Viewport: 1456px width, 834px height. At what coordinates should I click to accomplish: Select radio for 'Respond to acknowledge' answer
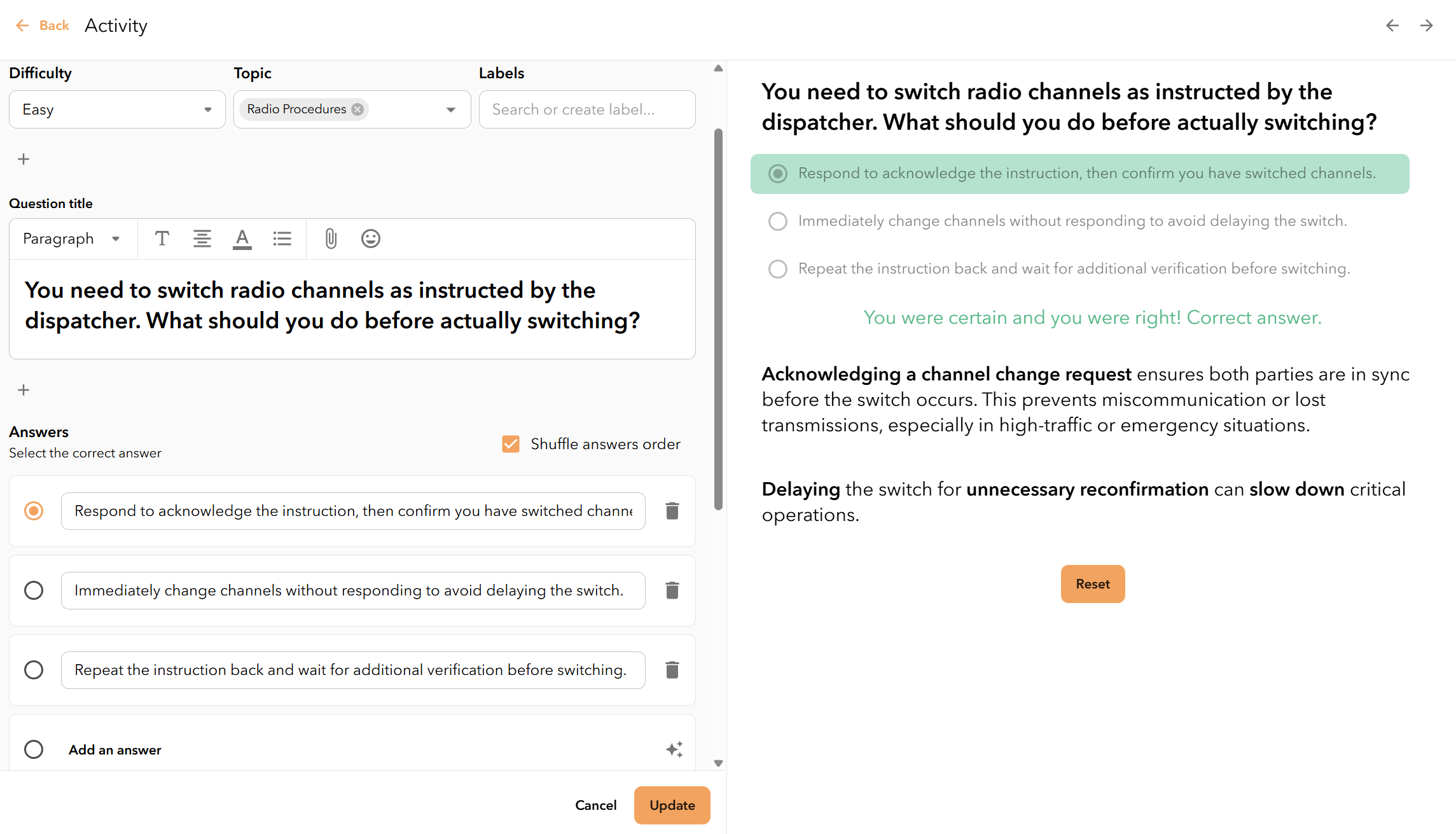34,511
